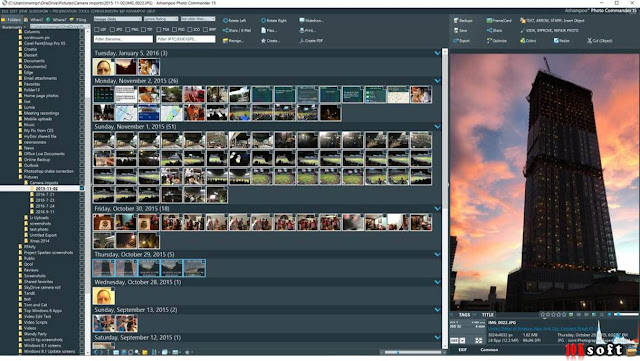The image size is (640, 361).
Task: Open the Print tool
Action: click(307, 31)
